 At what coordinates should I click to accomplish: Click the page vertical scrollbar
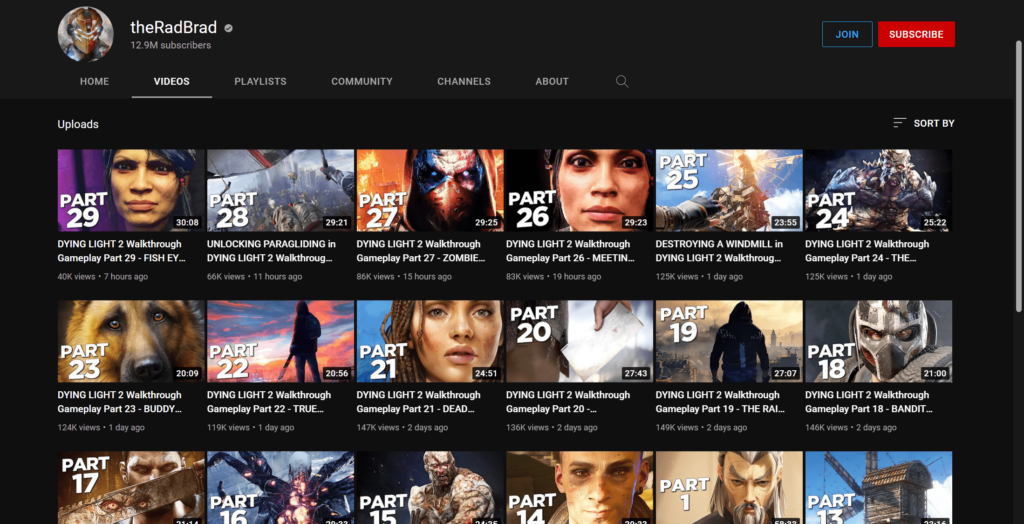pos(1019,176)
